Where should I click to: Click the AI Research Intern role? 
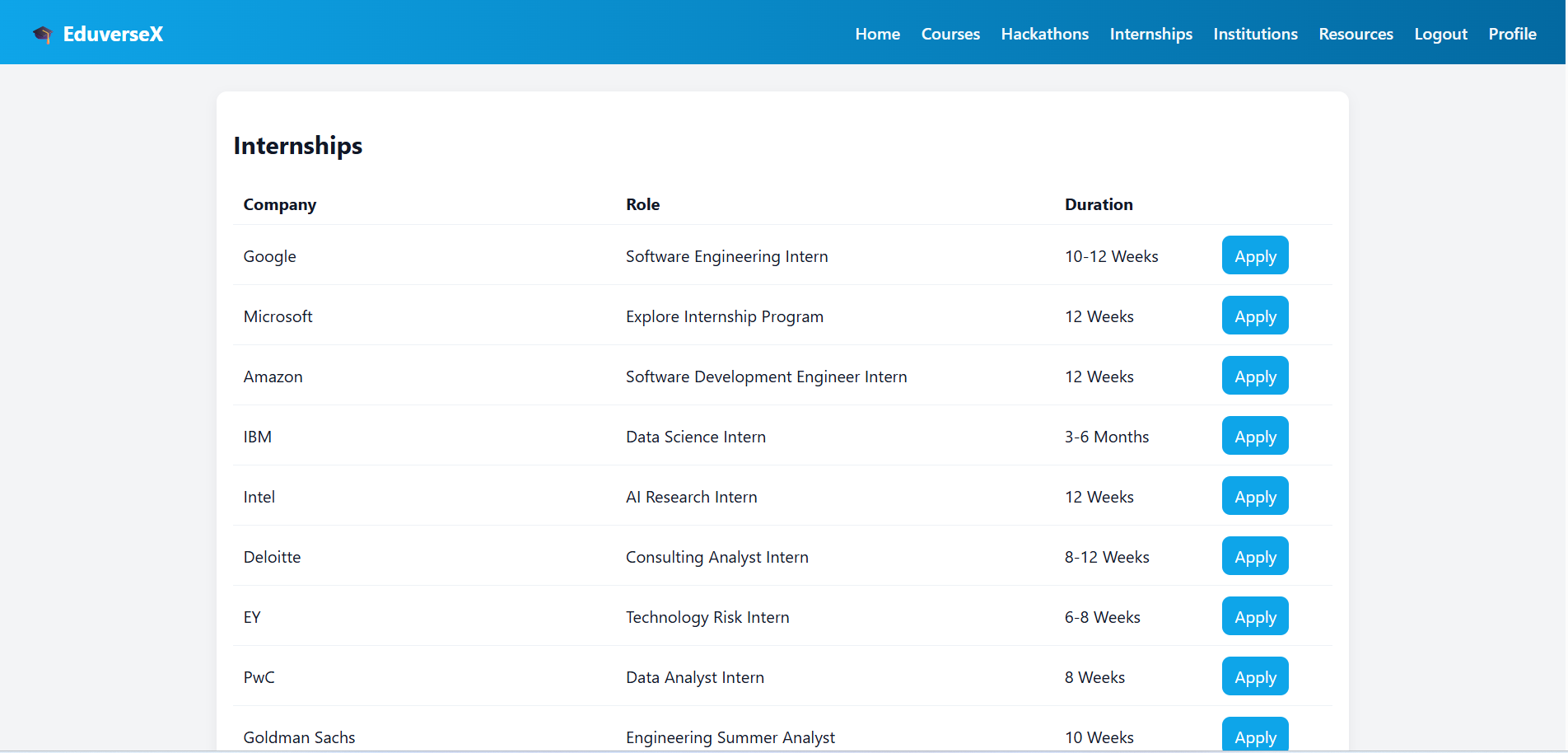(692, 497)
